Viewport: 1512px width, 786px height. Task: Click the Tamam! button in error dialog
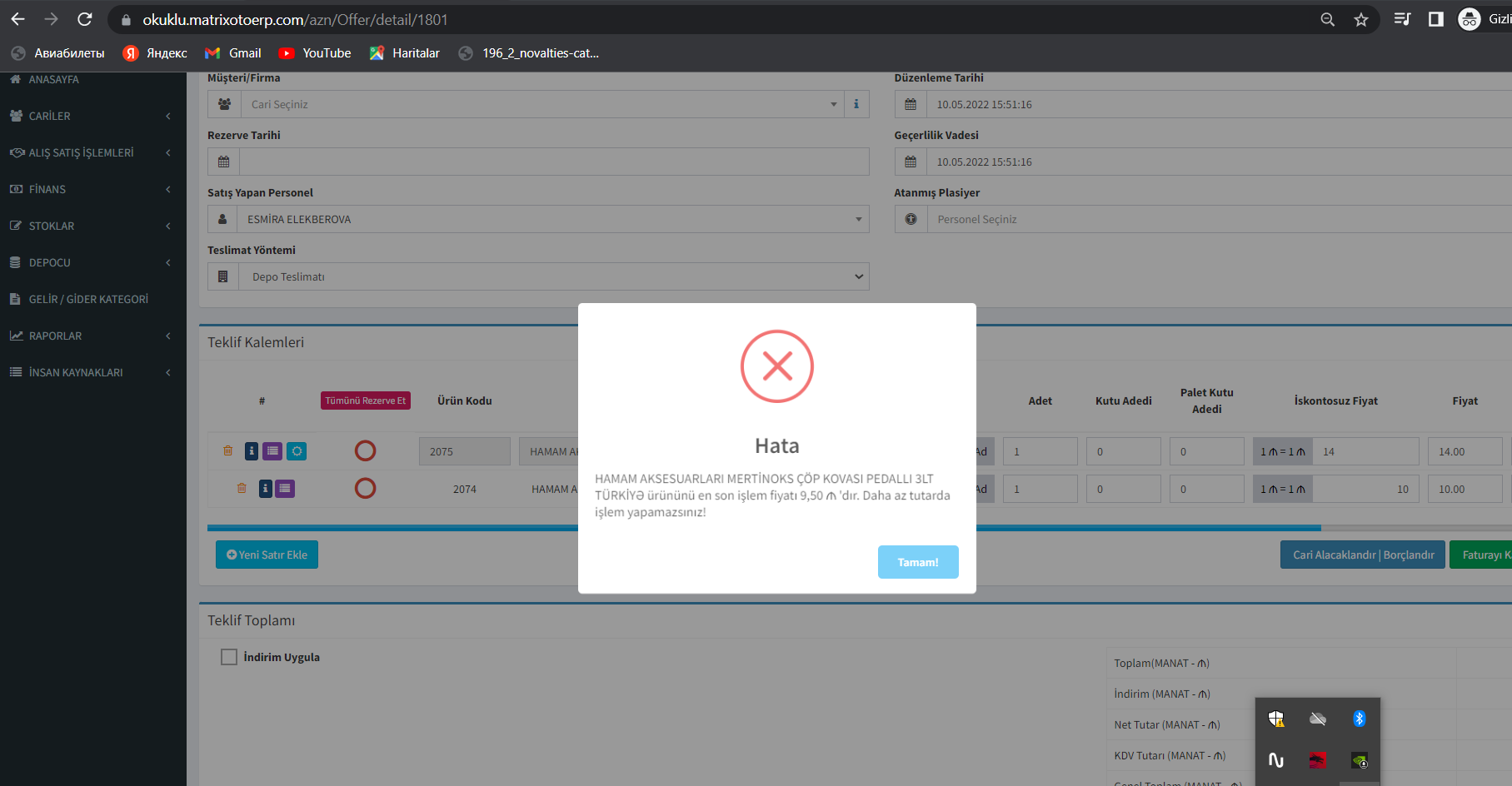click(917, 562)
